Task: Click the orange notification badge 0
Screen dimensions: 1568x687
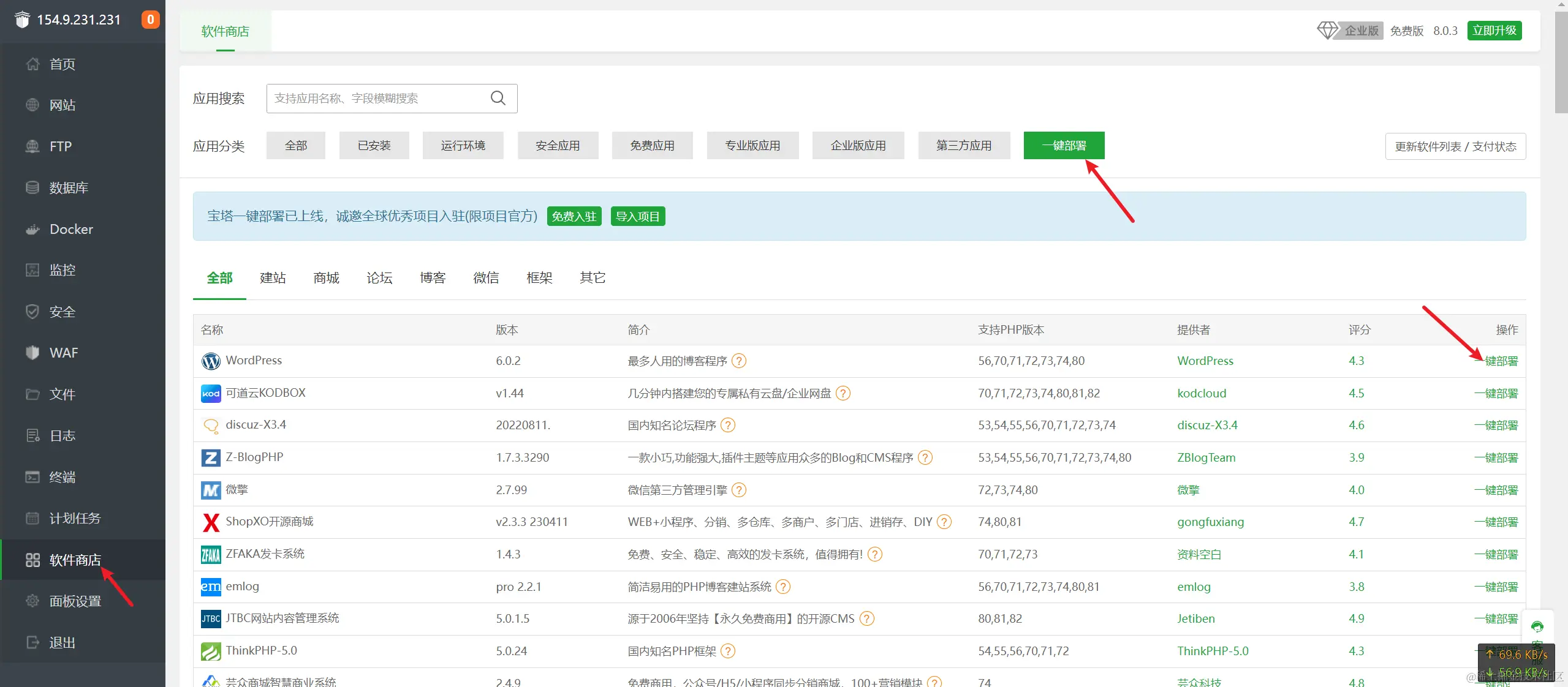Action: click(x=150, y=20)
